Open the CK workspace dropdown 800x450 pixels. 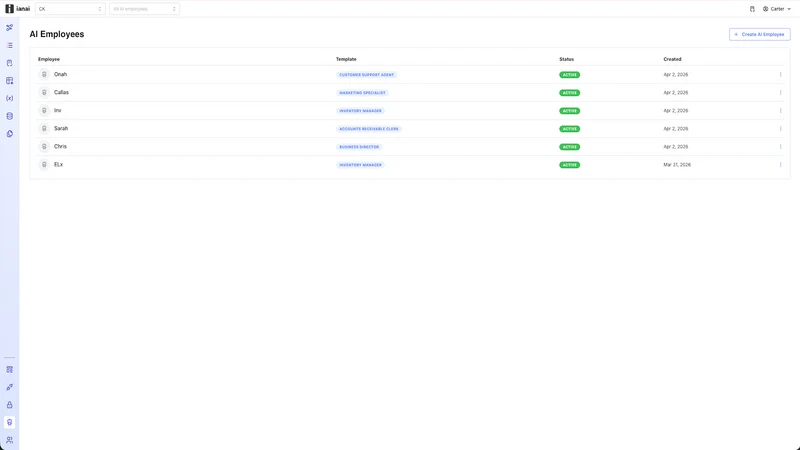point(70,9)
